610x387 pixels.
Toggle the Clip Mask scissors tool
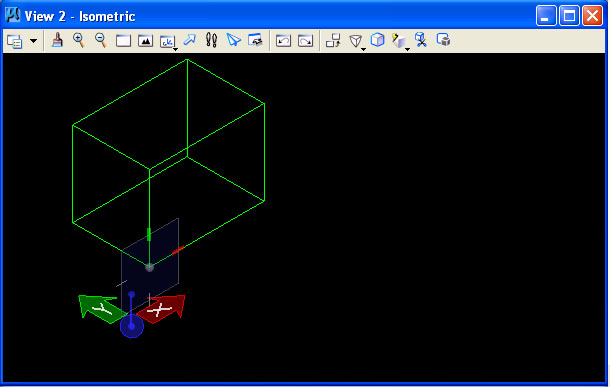(x=421, y=40)
